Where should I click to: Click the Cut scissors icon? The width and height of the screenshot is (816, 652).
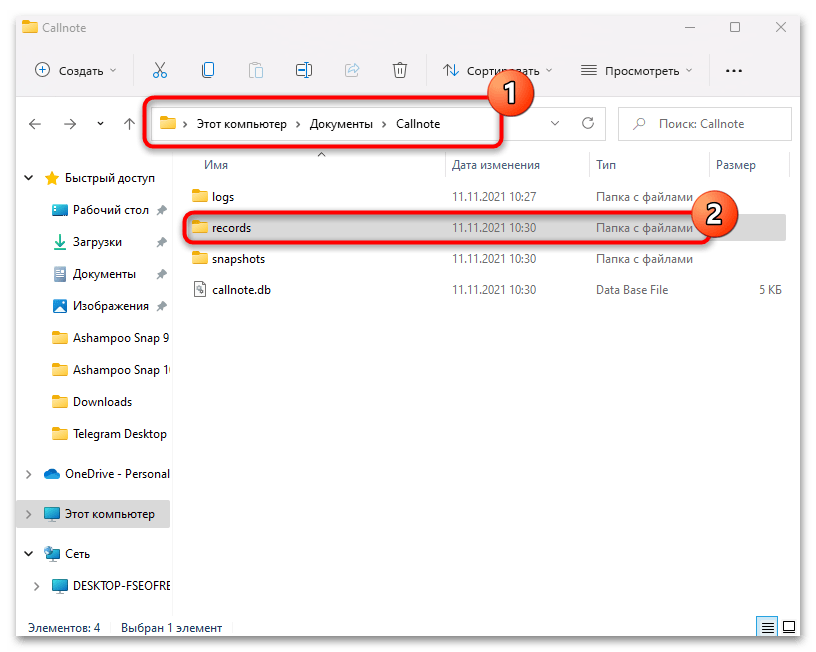[x=160, y=70]
